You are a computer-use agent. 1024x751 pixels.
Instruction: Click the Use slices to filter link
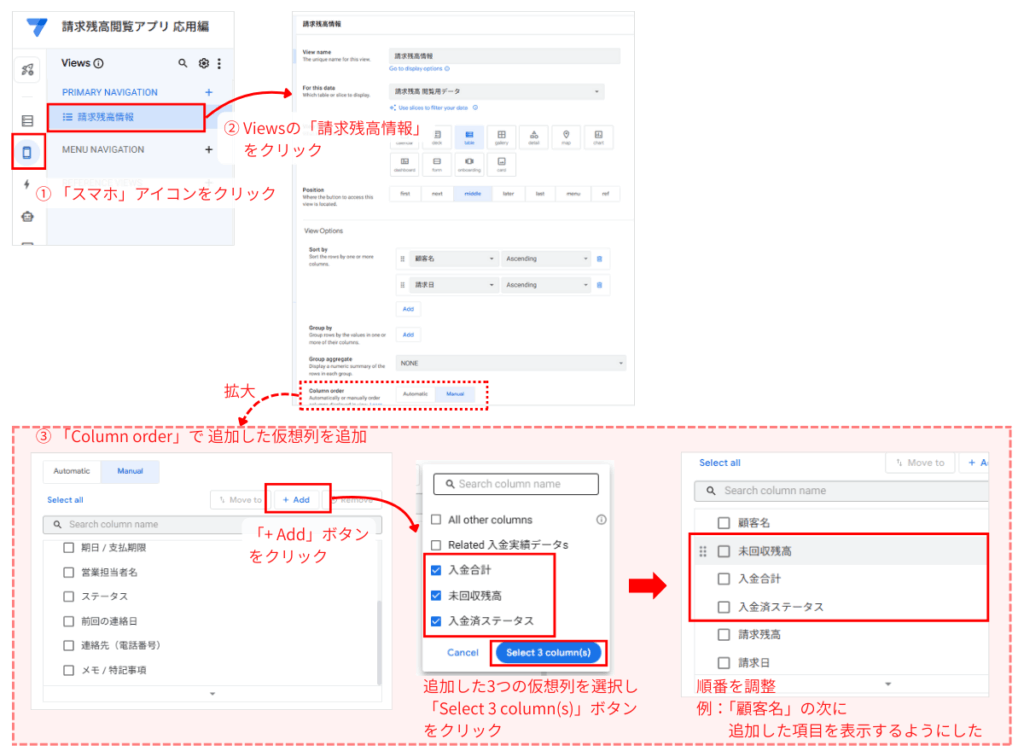point(435,108)
